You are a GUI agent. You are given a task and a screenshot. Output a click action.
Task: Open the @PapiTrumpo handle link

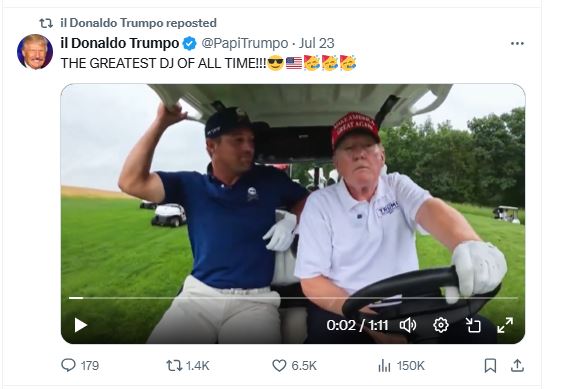coord(244,43)
